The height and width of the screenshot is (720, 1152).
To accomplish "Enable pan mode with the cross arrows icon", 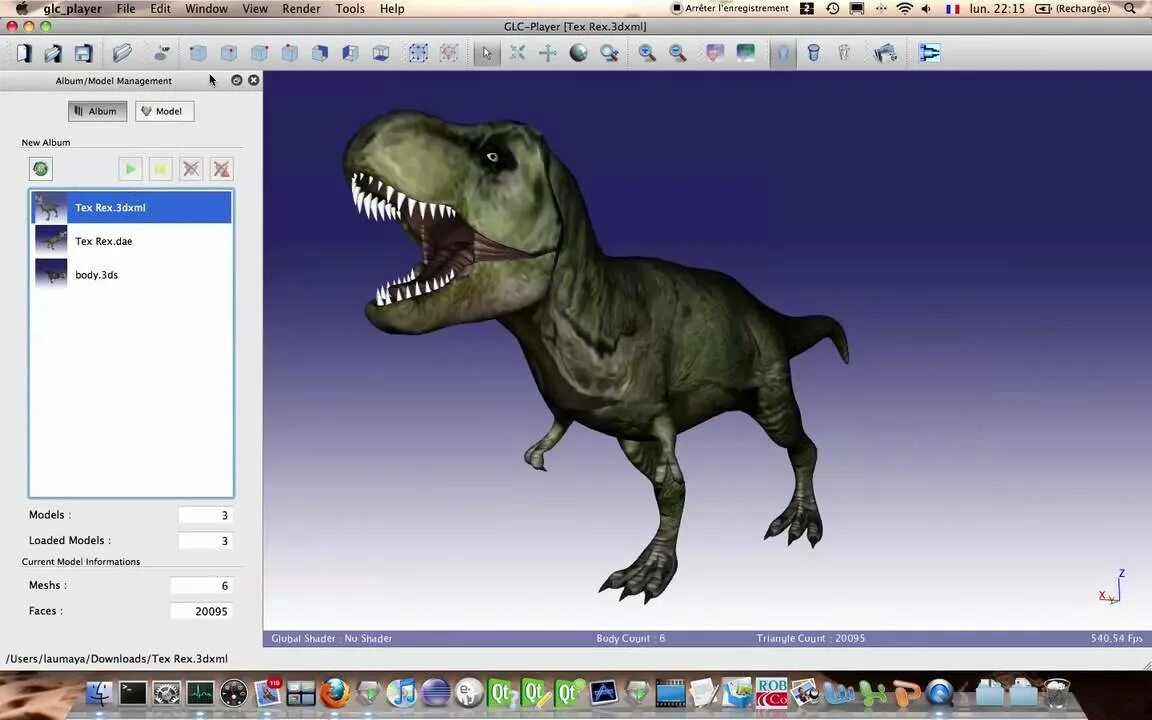I will [x=547, y=53].
